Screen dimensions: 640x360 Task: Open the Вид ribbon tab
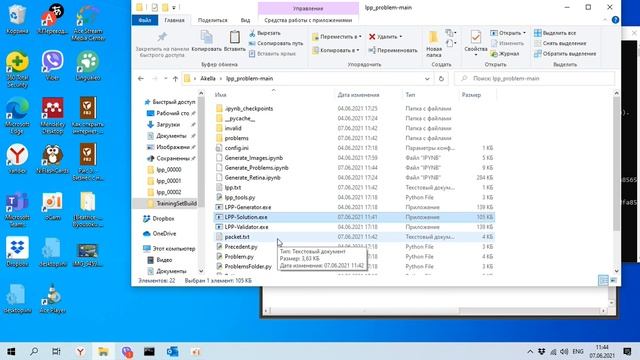[x=245, y=20]
